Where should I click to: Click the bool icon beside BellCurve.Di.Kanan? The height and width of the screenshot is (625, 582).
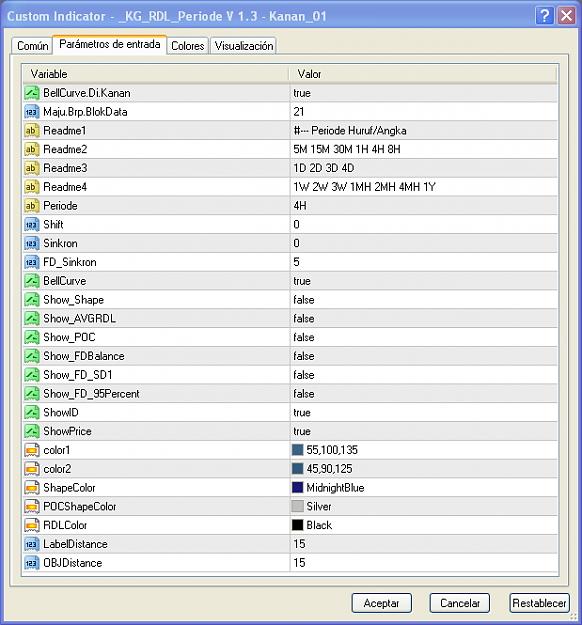coord(31,93)
